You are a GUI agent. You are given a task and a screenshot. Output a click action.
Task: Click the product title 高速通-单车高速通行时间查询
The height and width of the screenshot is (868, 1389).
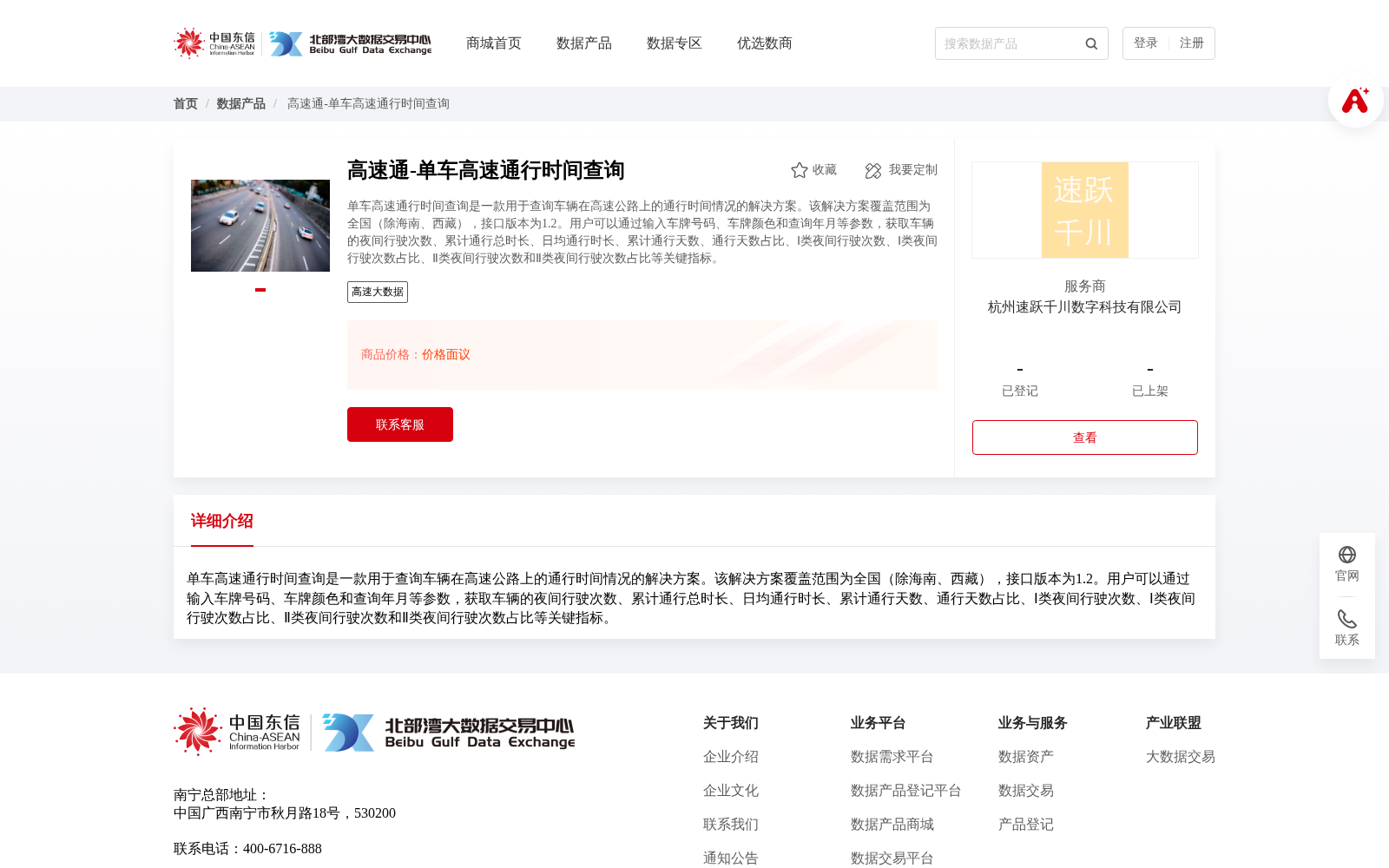(x=486, y=170)
